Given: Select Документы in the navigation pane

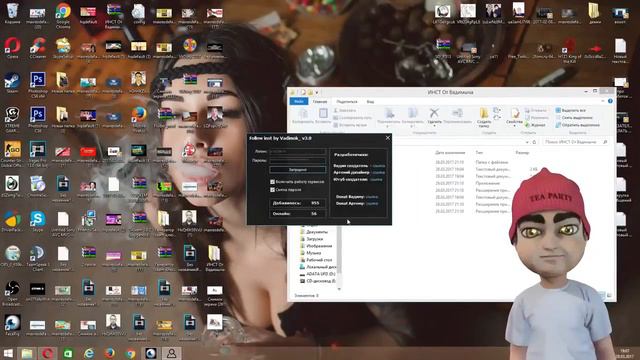Looking at the screenshot, I should click(316, 232).
